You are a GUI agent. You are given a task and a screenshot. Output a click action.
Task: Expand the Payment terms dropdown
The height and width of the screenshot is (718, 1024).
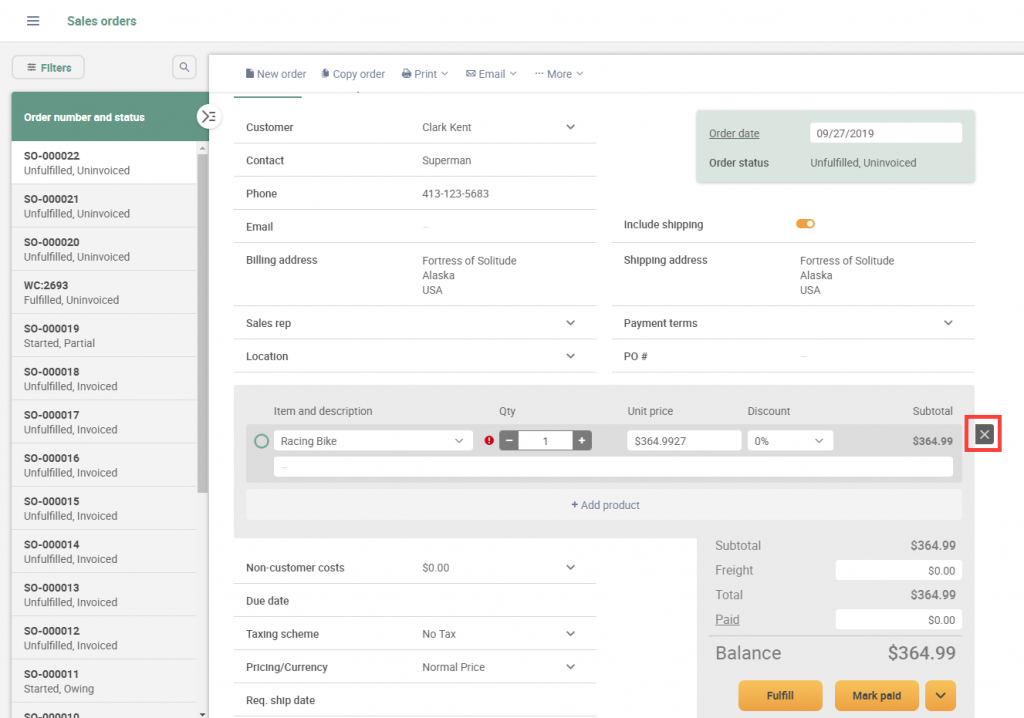tap(948, 323)
